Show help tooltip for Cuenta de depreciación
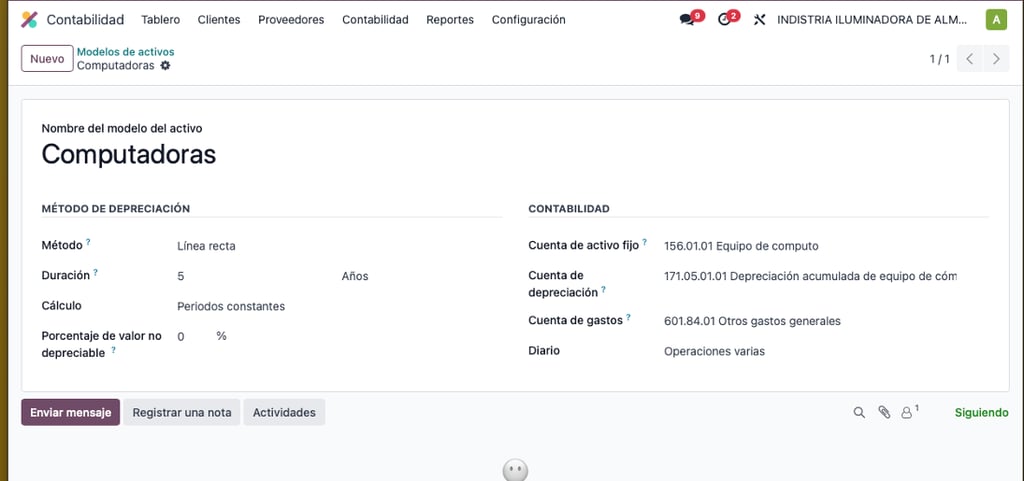 (603, 290)
